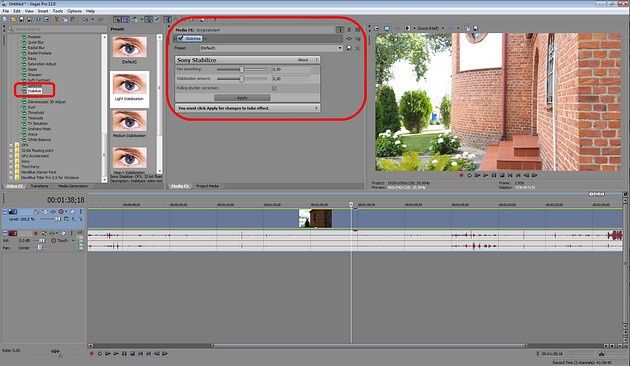630x366 pixels.
Task: Select the Unsharp Mask effect
Action: [39, 129]
